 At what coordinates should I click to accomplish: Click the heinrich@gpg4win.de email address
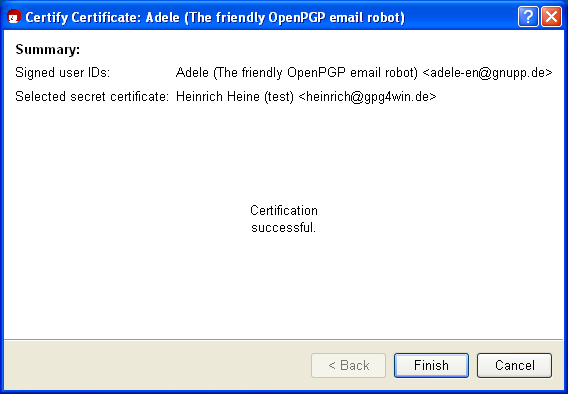(367, 97)
